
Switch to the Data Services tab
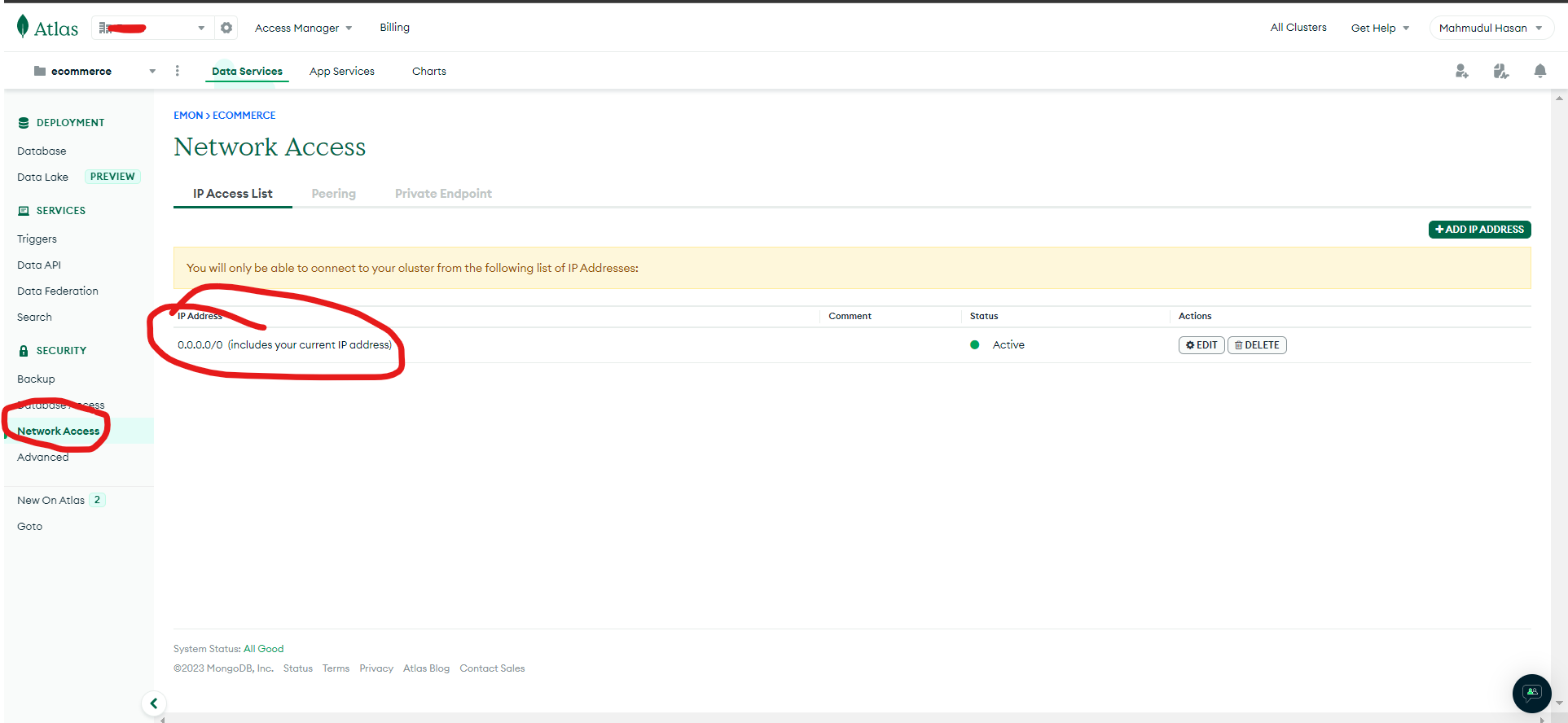(x=247, y=71)
